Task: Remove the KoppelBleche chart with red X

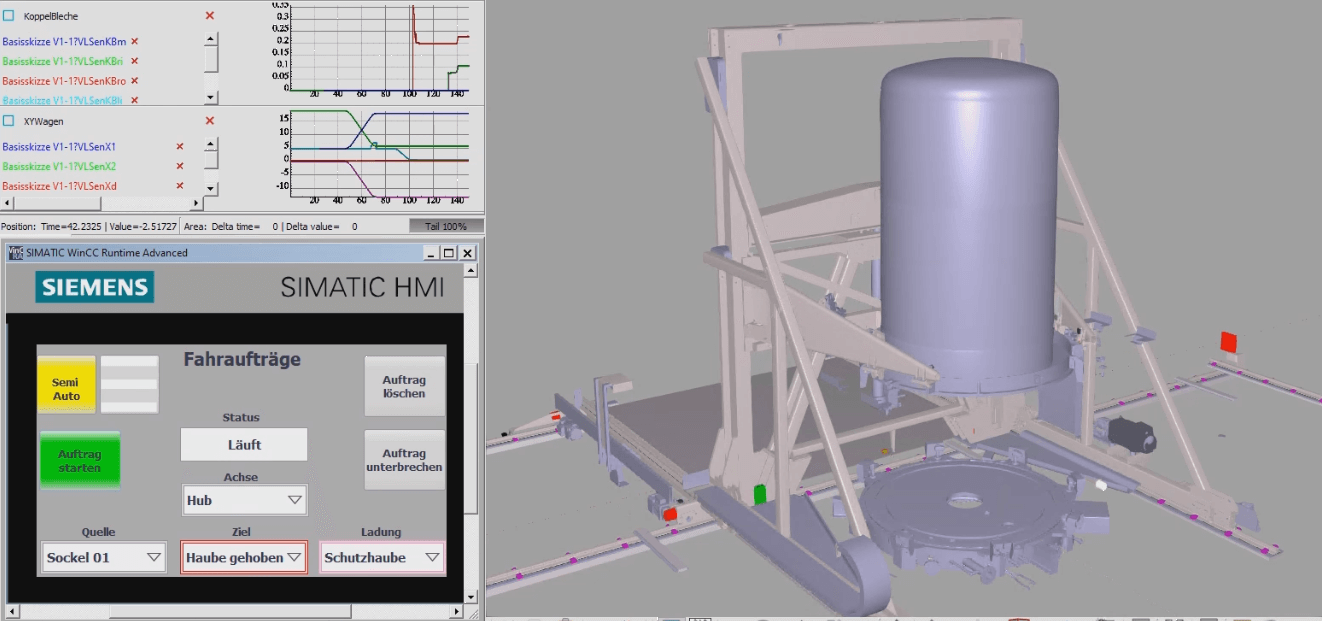Action: pyautogui.click(x=209, y=16)
